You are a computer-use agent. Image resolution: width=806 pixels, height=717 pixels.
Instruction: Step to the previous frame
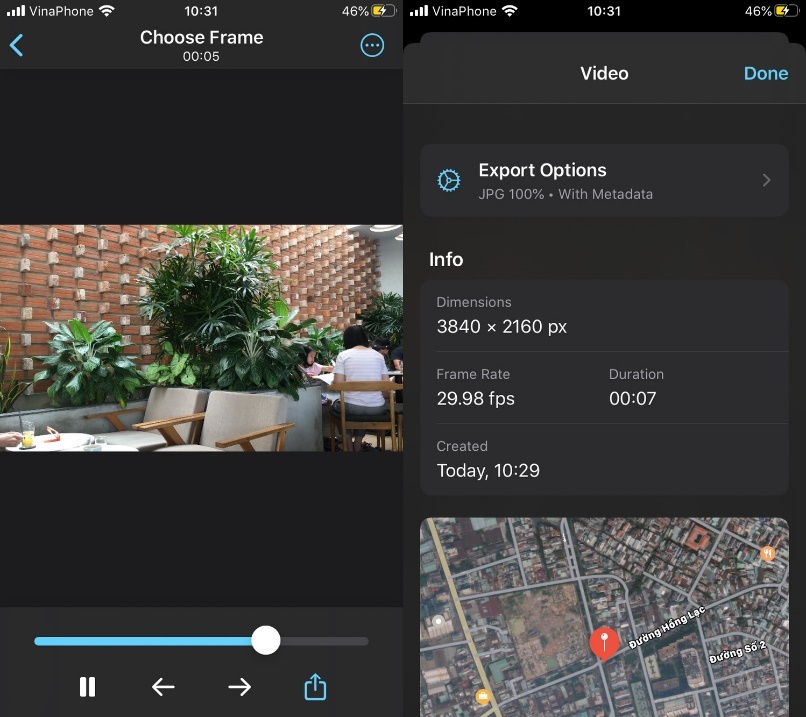pos(163,687)
